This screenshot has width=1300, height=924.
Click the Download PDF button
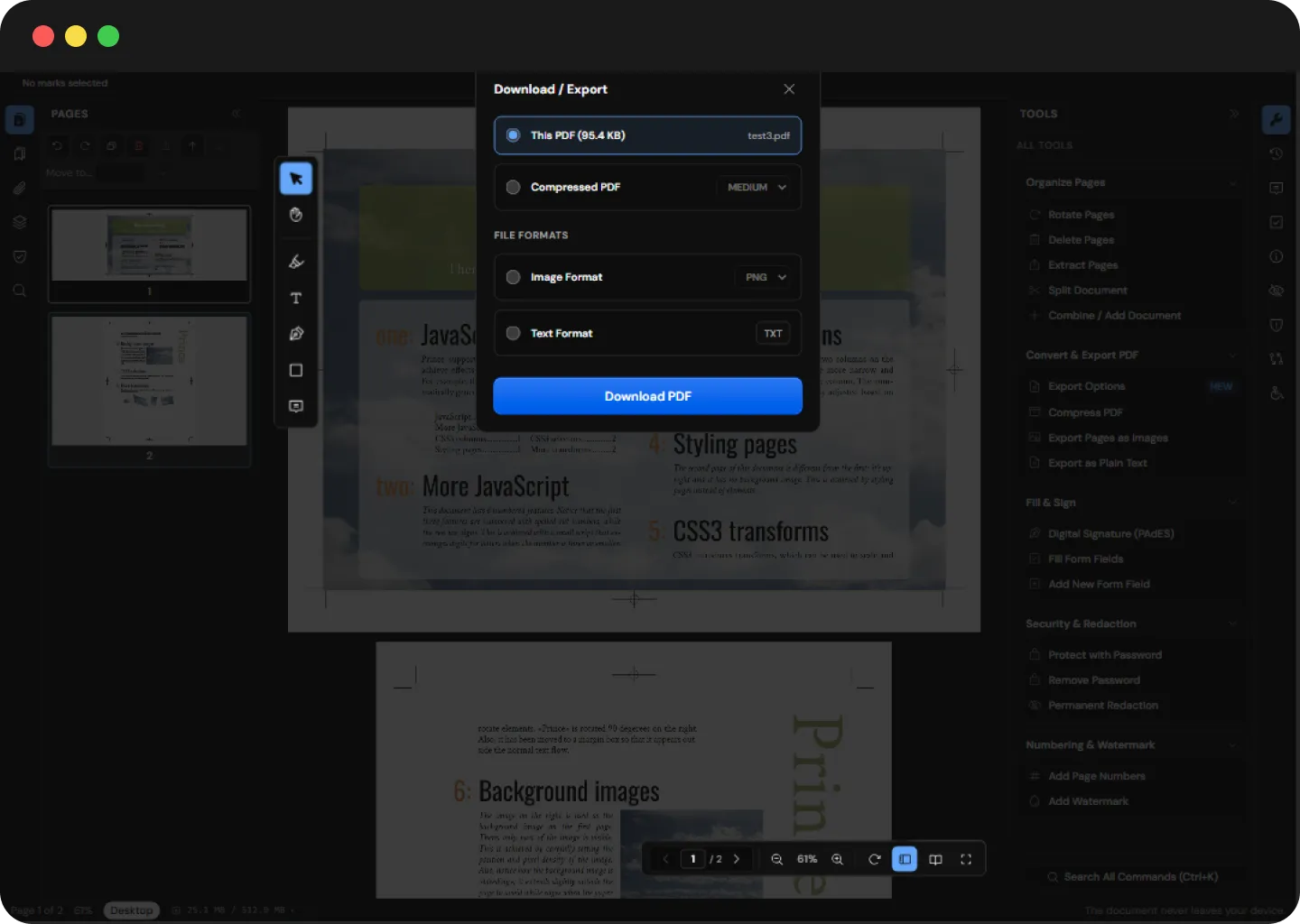point(648,396)
